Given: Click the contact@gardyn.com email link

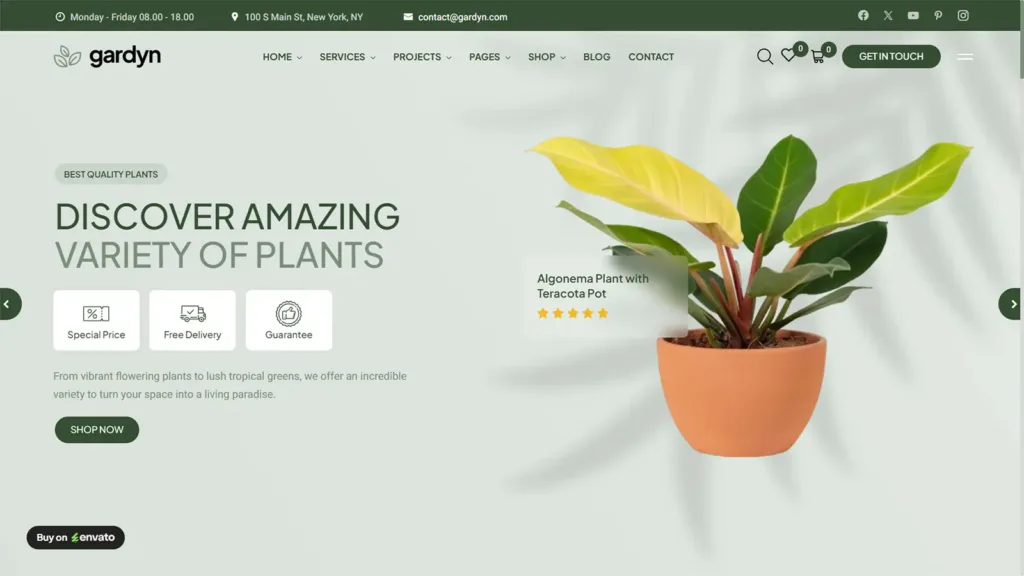Looking at the screenshot, I should (462, 17).
